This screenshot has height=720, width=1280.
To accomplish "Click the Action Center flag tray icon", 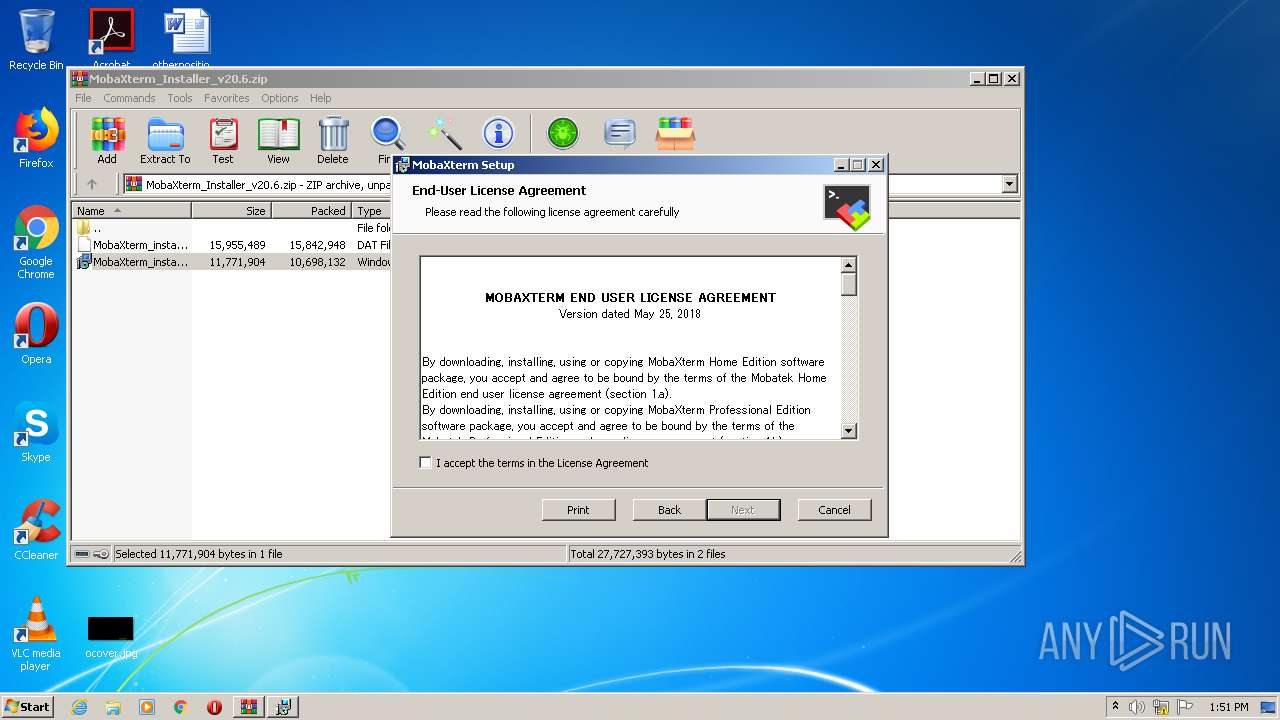I will [1184, 707].
